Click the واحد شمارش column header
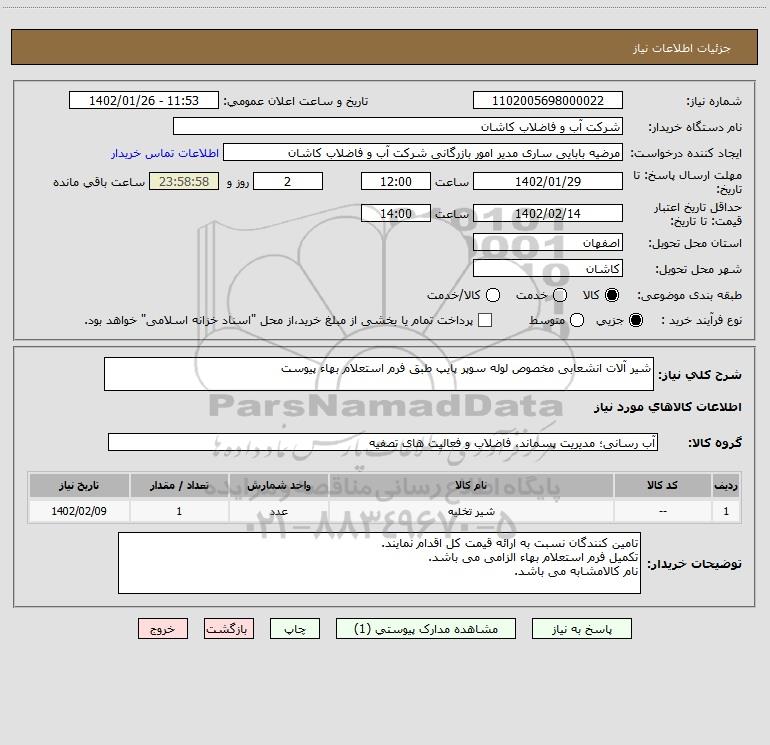Image resolution: width=770 pixels, height=745 pixels. (x=278, y=486)
